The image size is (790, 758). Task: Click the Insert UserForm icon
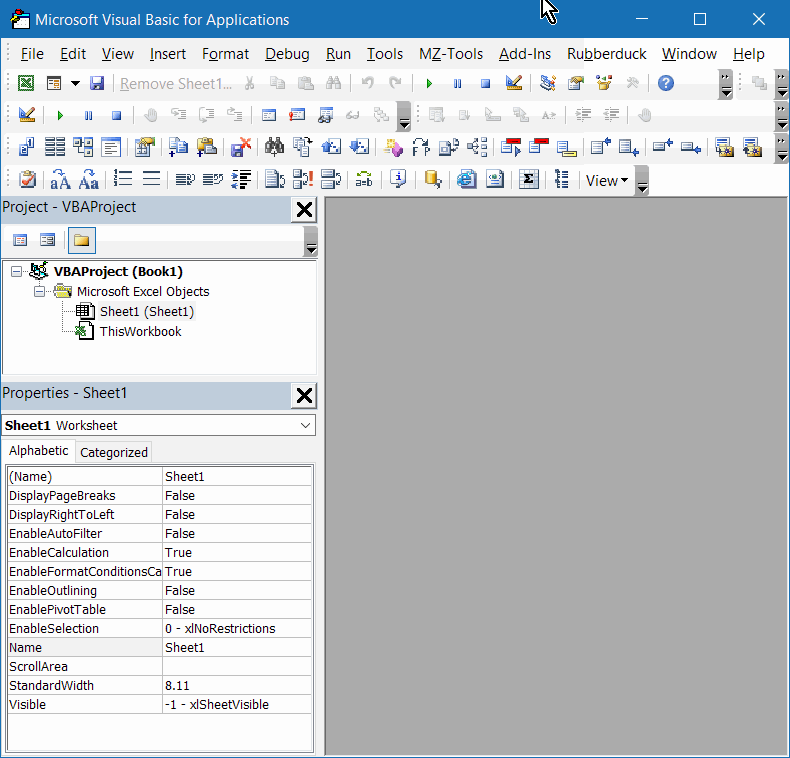pyautogui.click(x=53, y=83)
